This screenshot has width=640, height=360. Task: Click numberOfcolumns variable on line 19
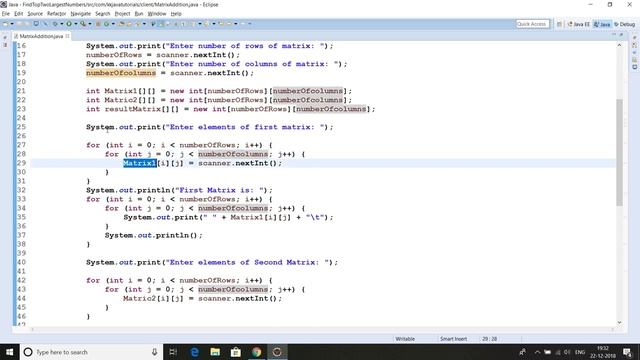point(121,73)
